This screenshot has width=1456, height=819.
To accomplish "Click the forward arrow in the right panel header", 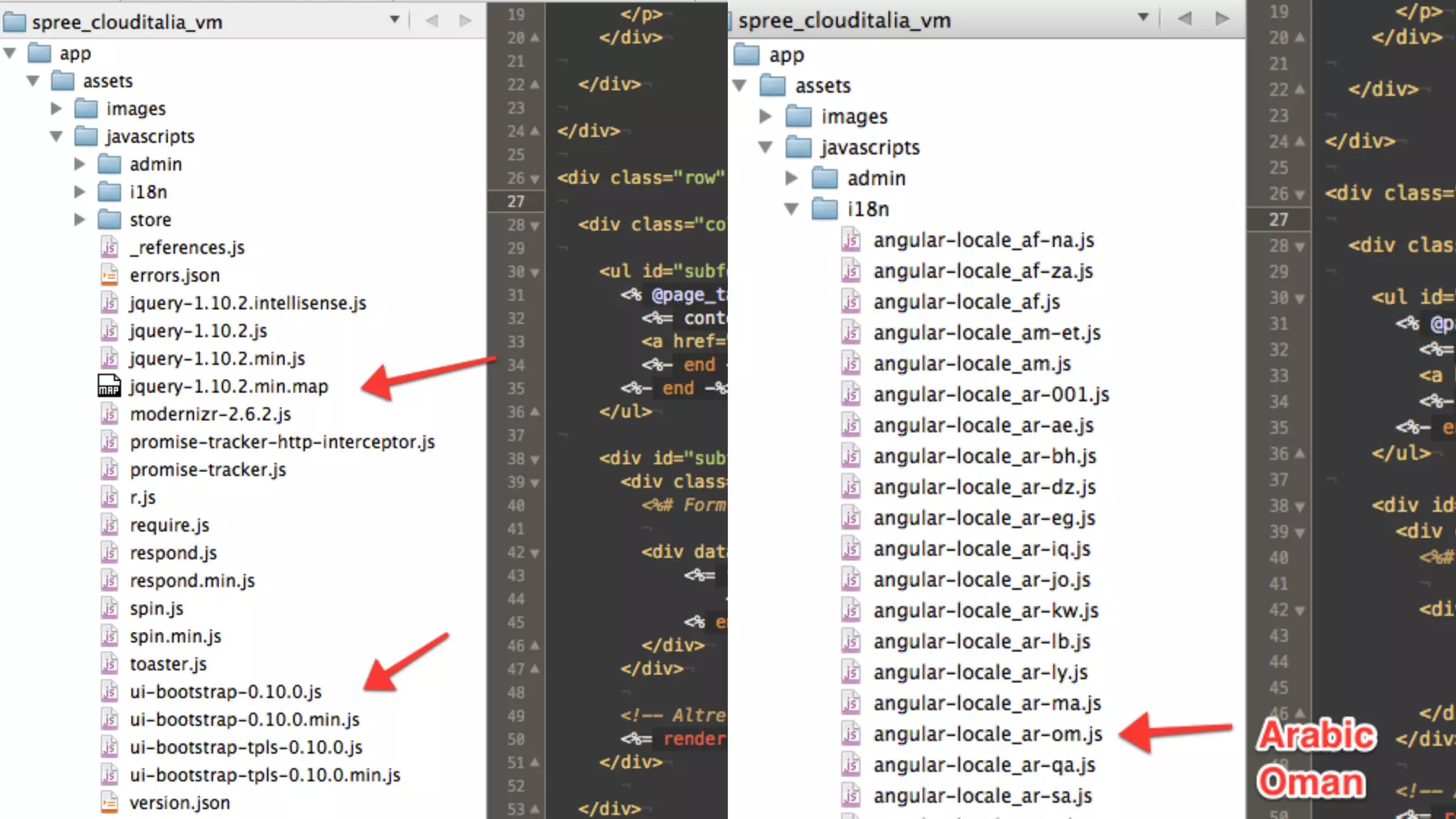I will point(1222,19).
